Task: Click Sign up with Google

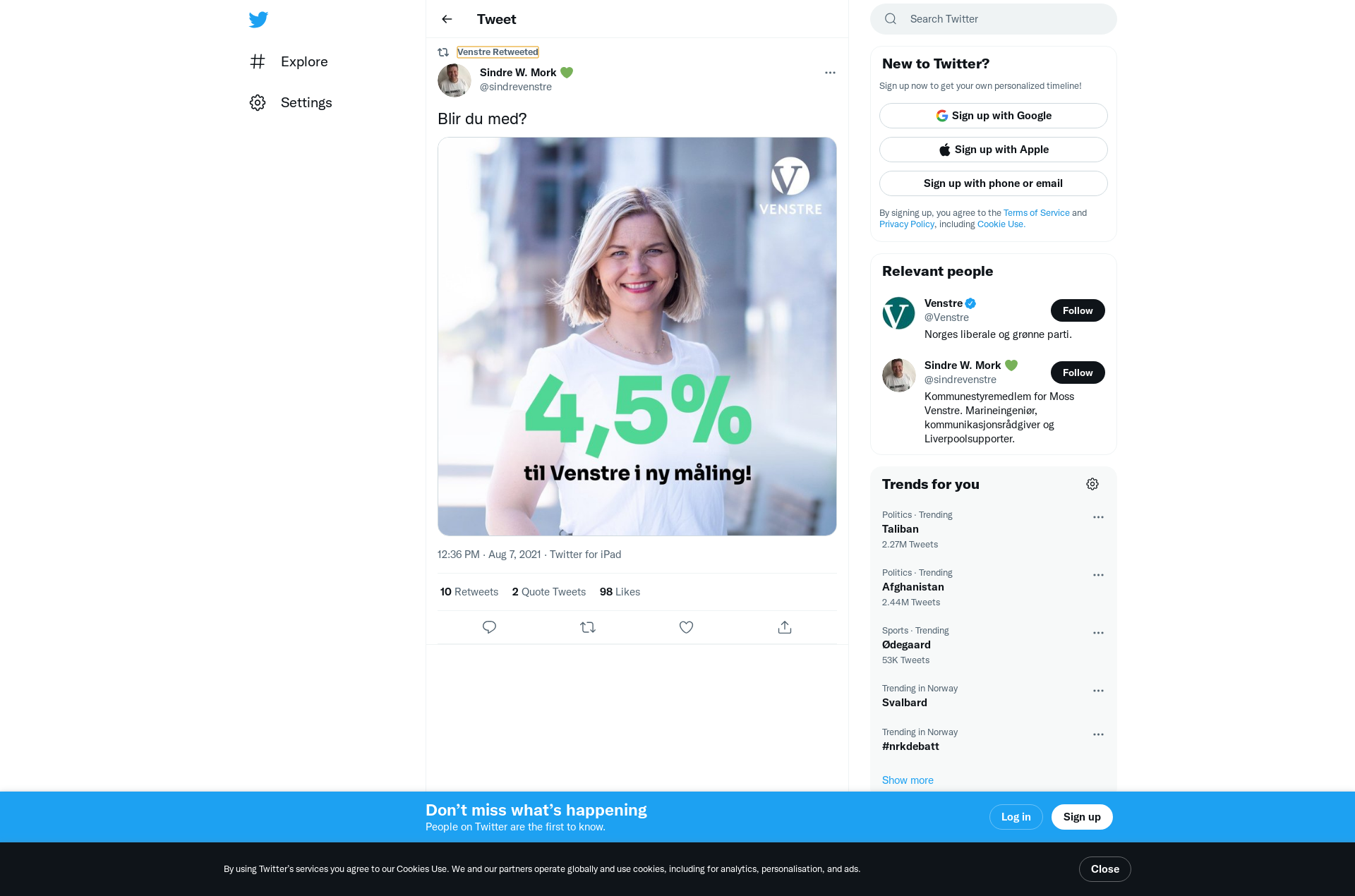Action: point(993,116)
